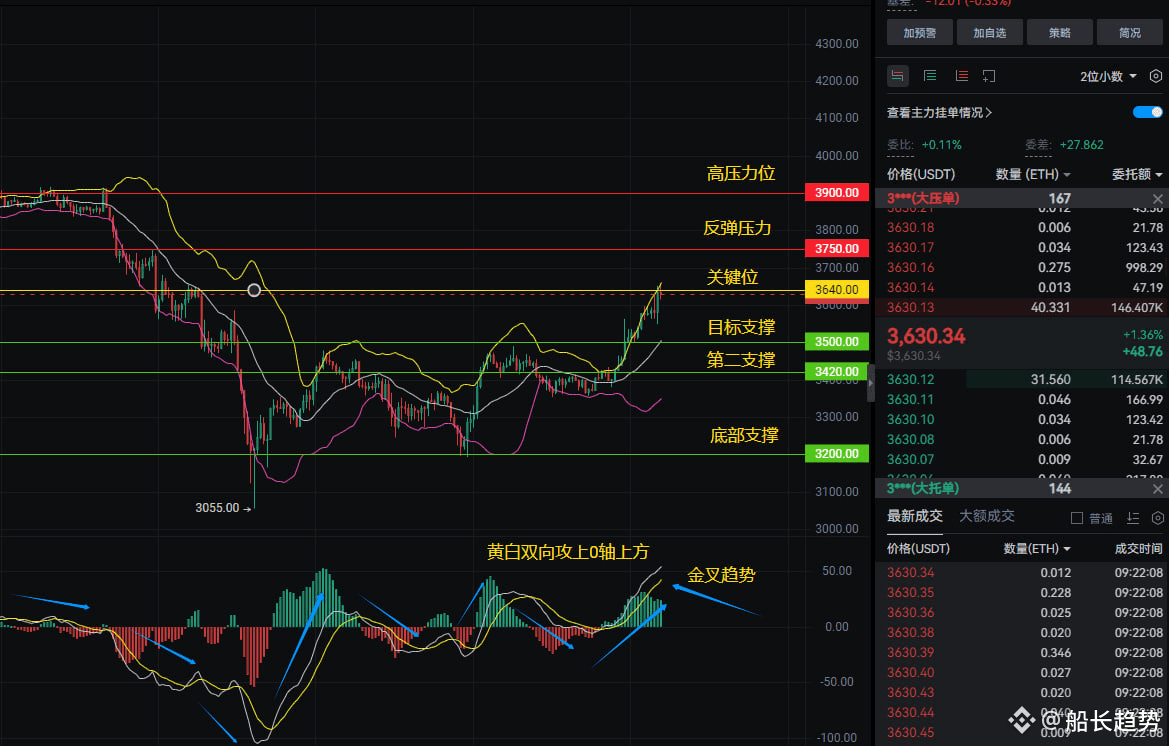Open recent trades settings hexagon icon

[x=1158, y=518]
